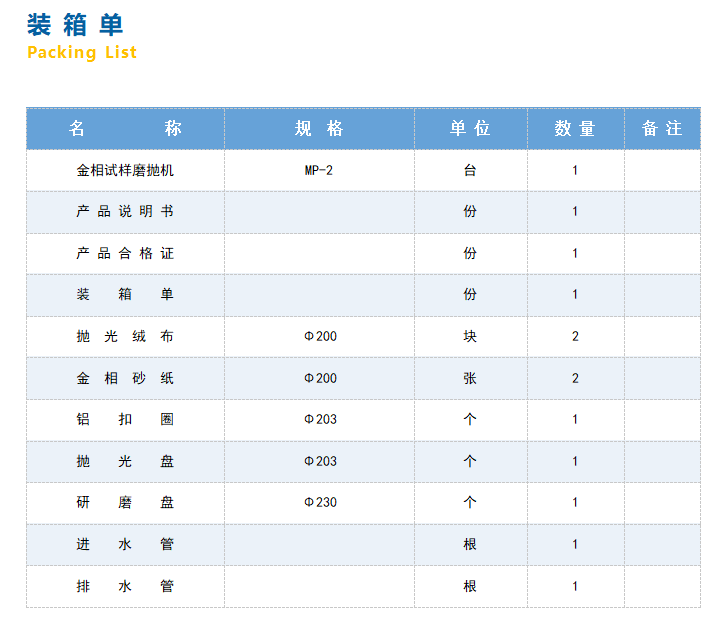This screenshot has width=725, height=623.
Task: Select the 规格 column header
Action: coord(319,129)
